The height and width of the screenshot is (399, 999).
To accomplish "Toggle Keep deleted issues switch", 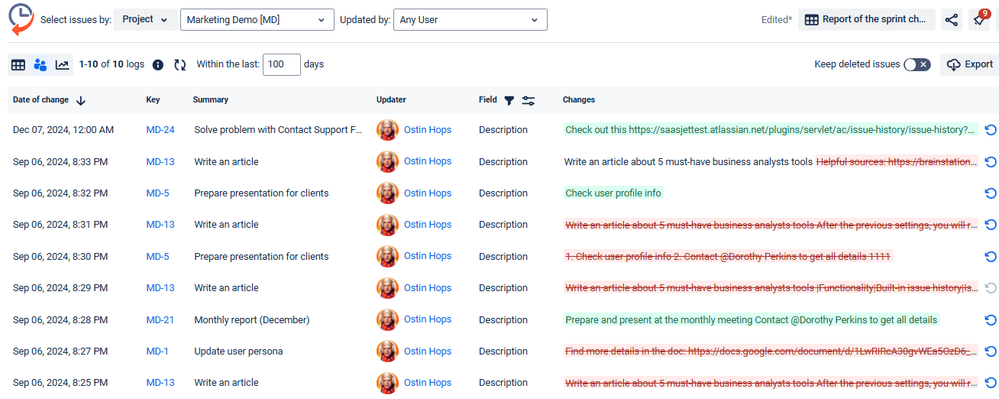I will point(917,64).
